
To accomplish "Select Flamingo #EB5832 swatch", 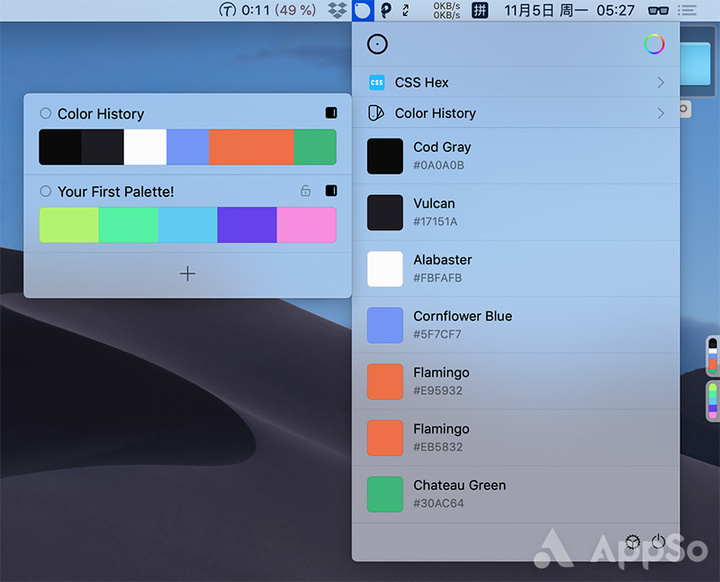I will pos(385,438).
